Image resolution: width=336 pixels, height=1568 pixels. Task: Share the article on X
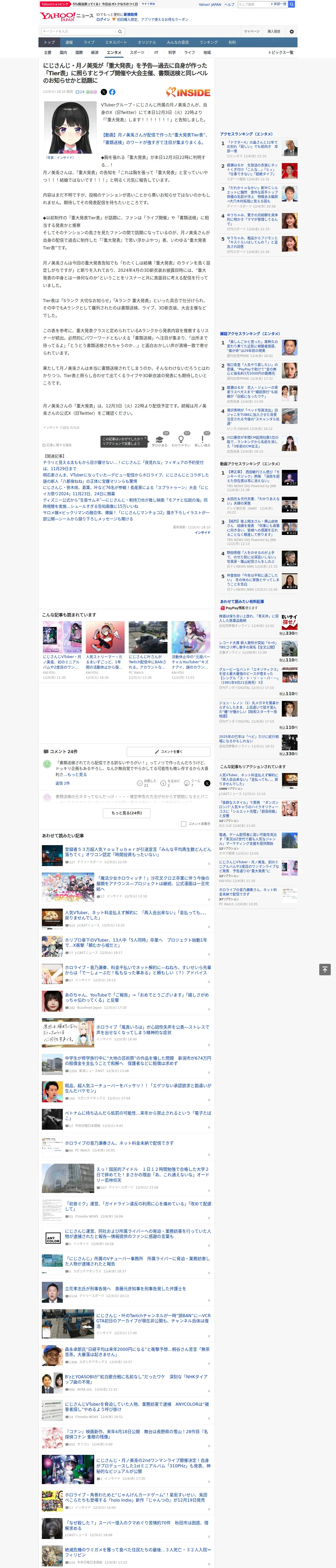click(104, 92)
